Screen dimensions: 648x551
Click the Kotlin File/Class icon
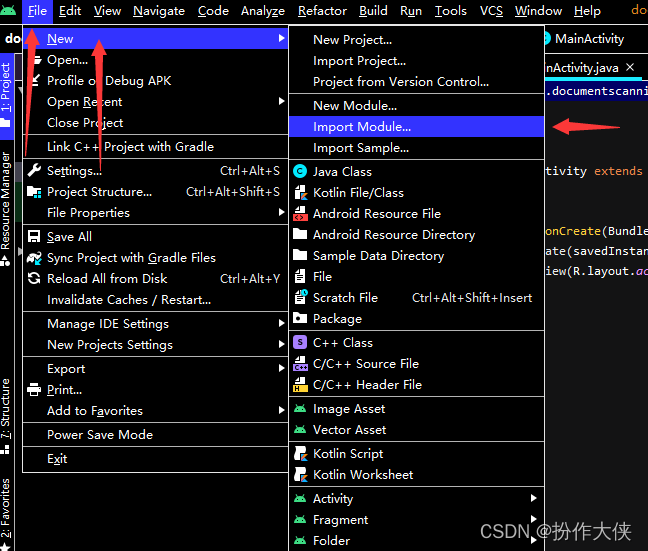pyautogui.click(x=300, y=193)
